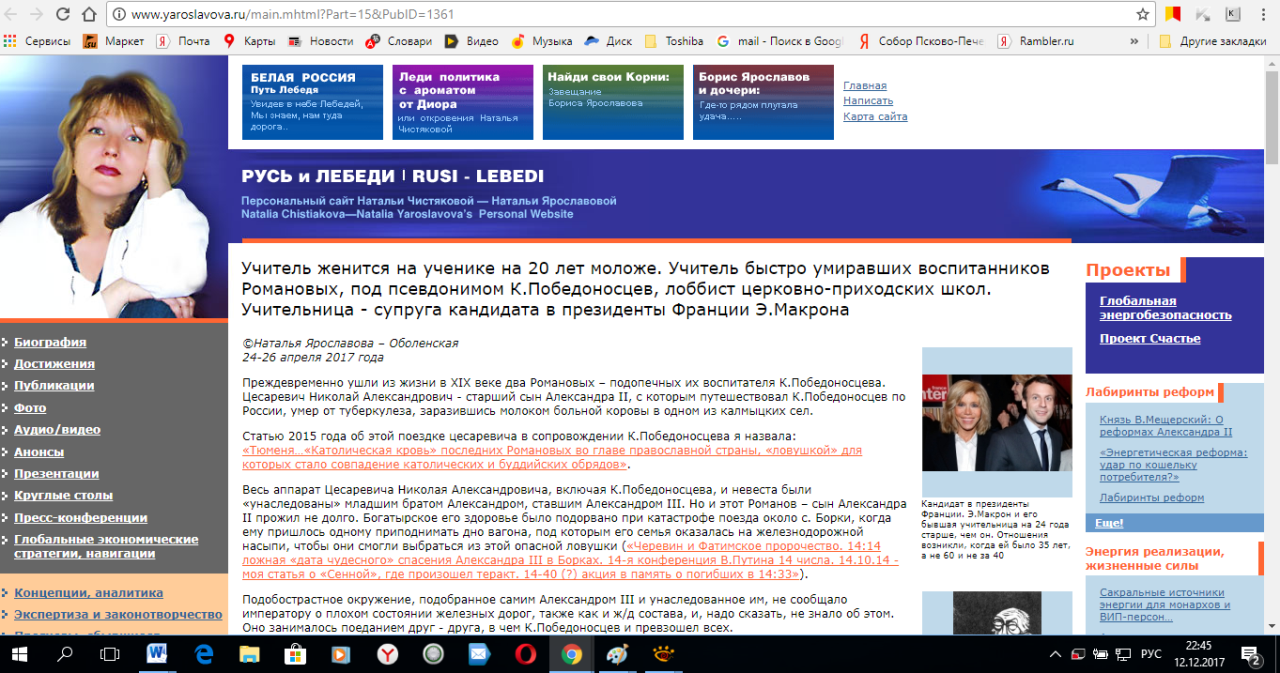Open the Борис Ярославов и дочери banner
The image size is (1280, 673).
coord(763,102)
